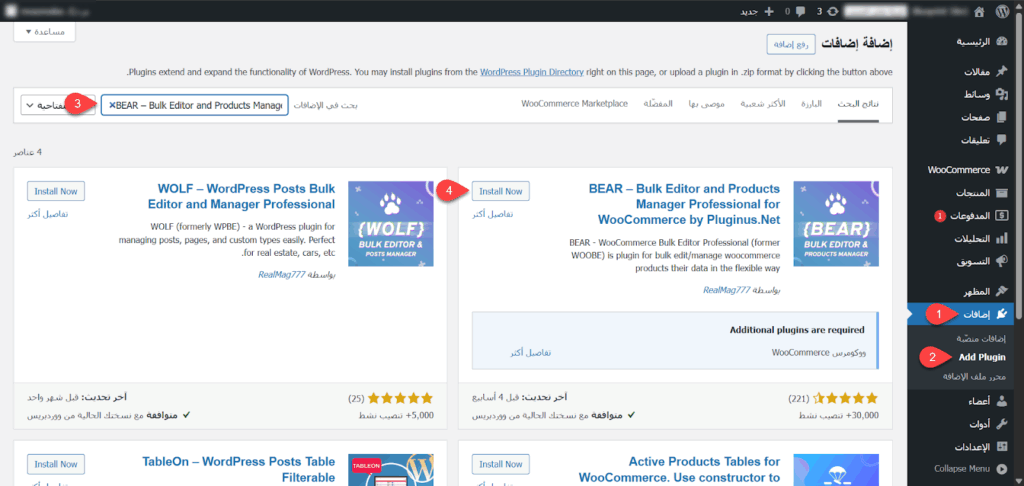This screenshot has height=486, width=1024.
Task: Open More details for required WooCommerce plugin
Action: (x=530, y=353)
